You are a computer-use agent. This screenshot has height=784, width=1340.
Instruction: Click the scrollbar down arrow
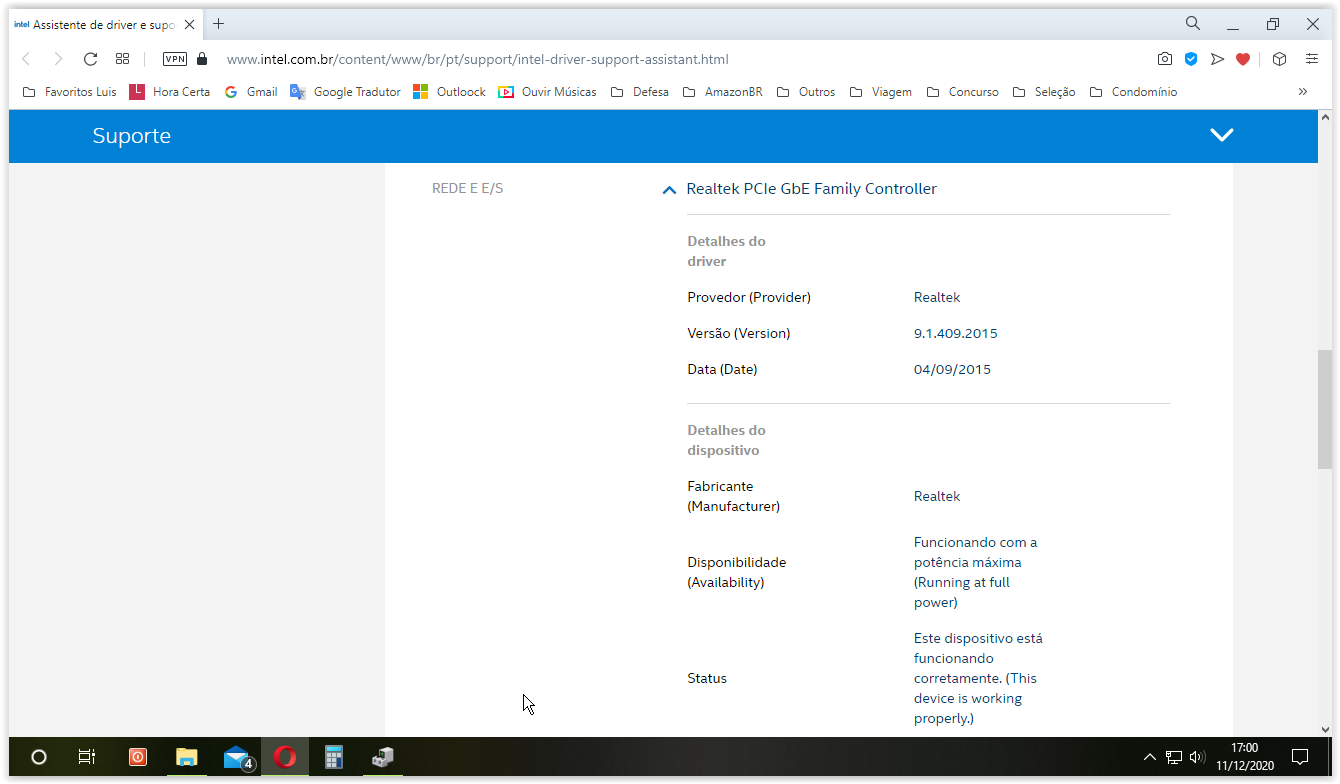tap(1324, 729)
